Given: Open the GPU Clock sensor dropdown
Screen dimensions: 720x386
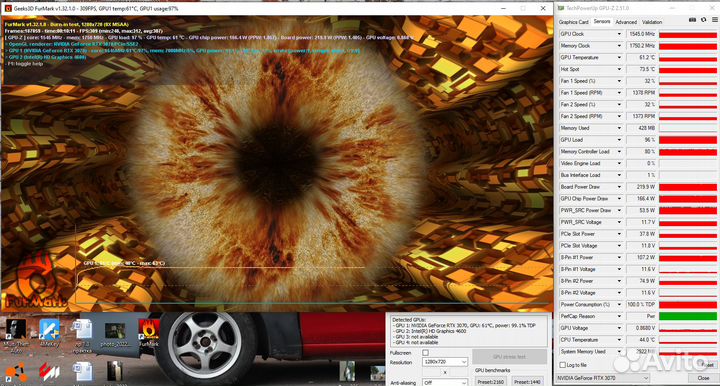Looking at the screenshot, I should [619, 34].
